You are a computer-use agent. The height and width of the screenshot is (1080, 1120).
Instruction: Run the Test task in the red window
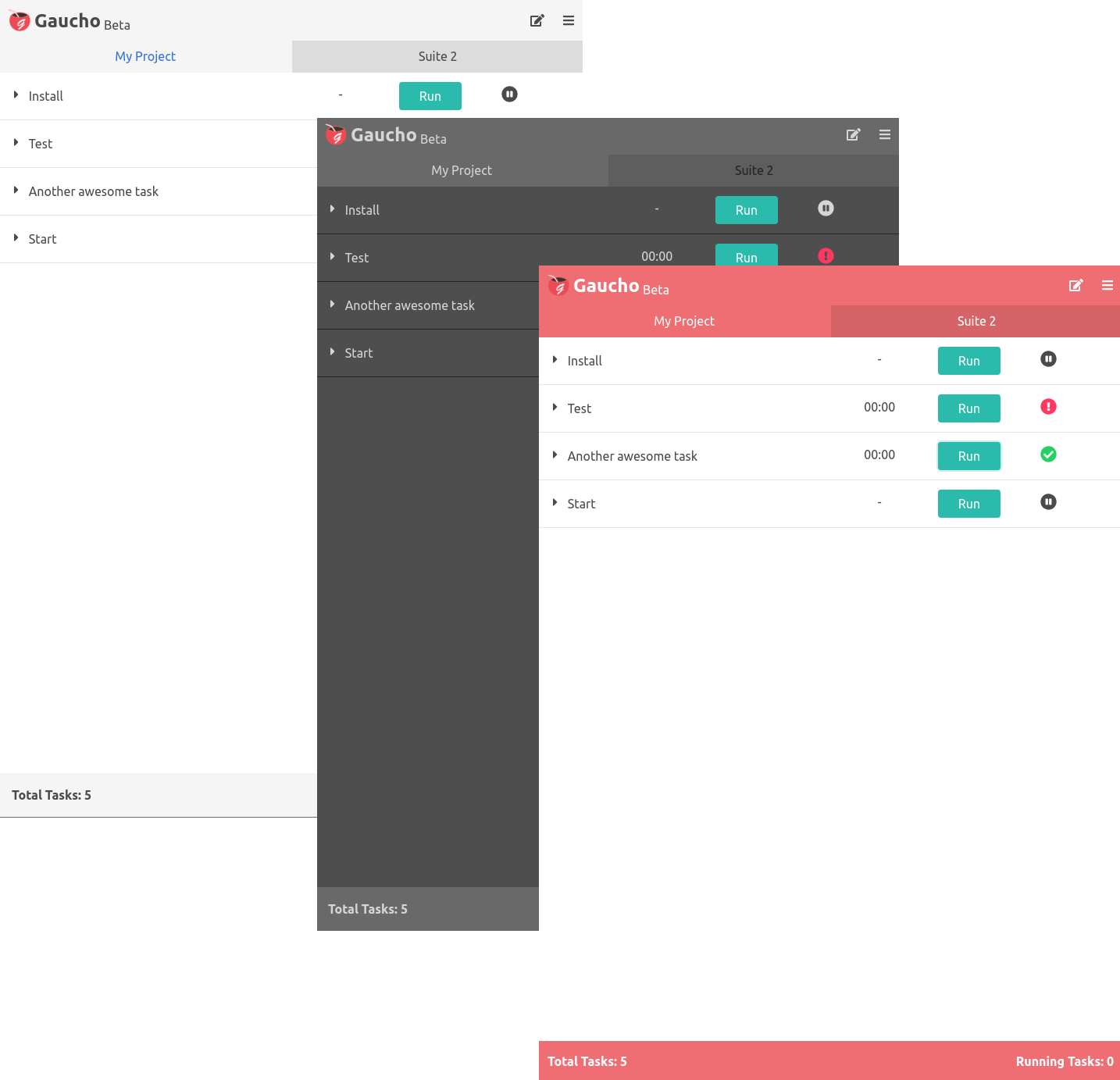coord(969,408)
